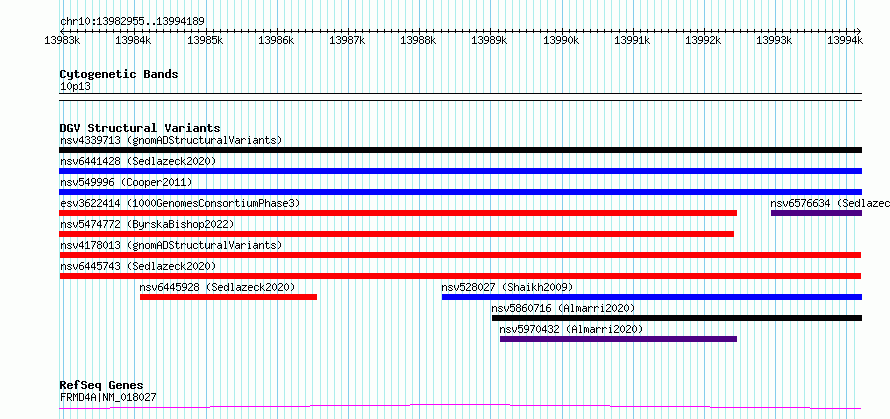
Task: Click the chr10:13982955..13994189 position label
Action: [x=132, y=22]
